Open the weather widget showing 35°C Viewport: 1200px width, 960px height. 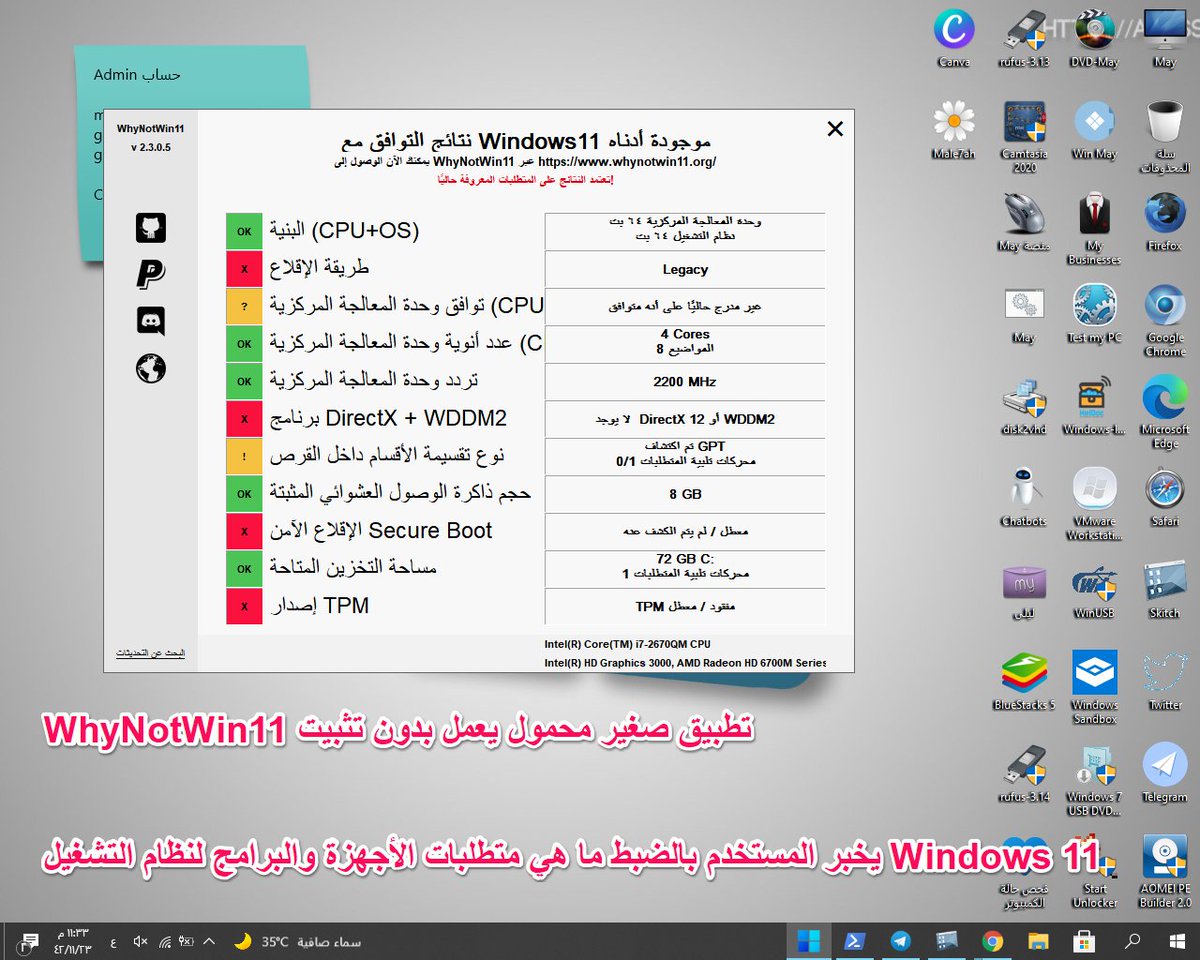pos(297,941)
